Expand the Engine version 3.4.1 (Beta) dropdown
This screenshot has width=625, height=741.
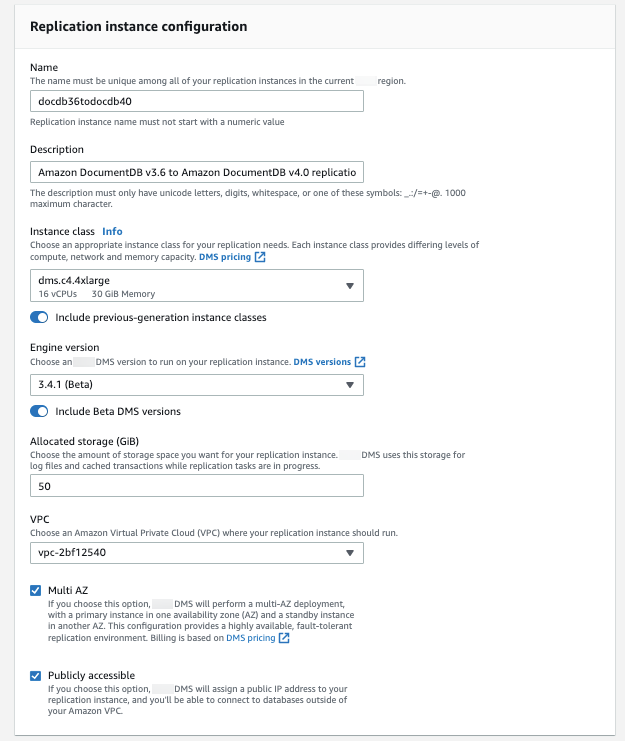click(197, 385)
